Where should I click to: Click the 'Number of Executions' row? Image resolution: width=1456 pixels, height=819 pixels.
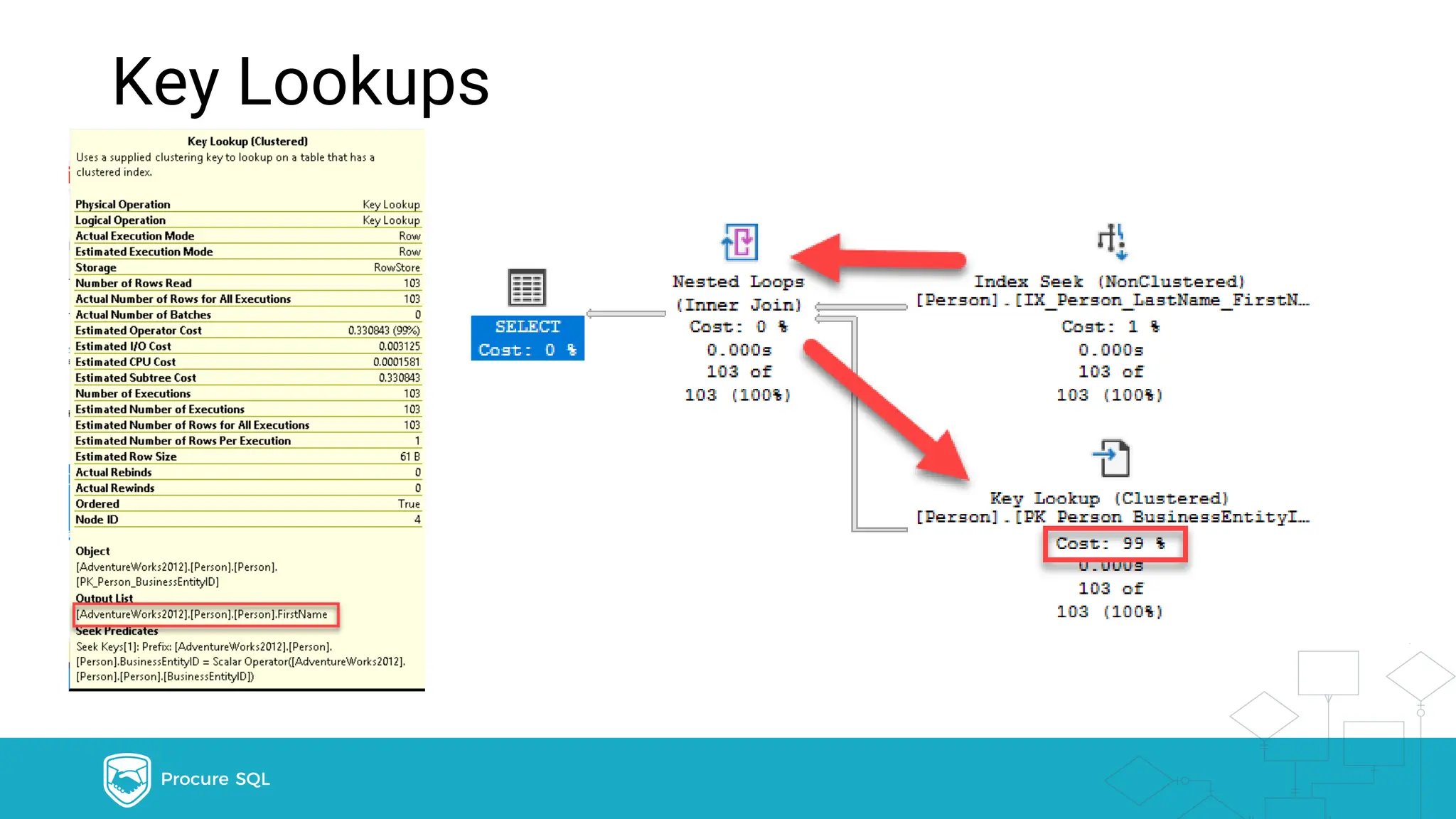pos(247,394)
